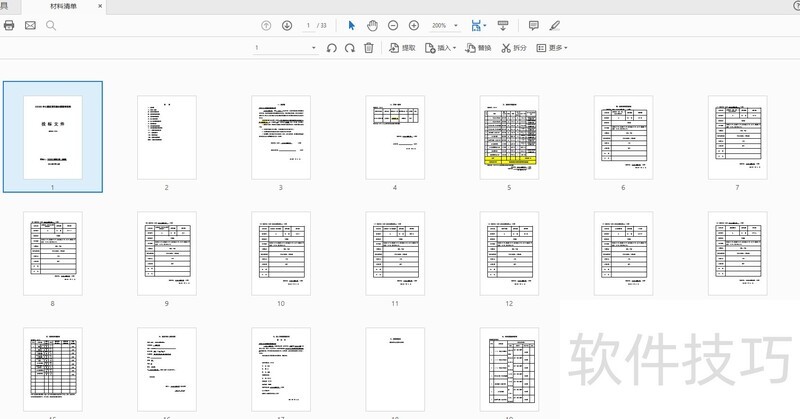Select page 11 thumbnail

click(395, 253)
